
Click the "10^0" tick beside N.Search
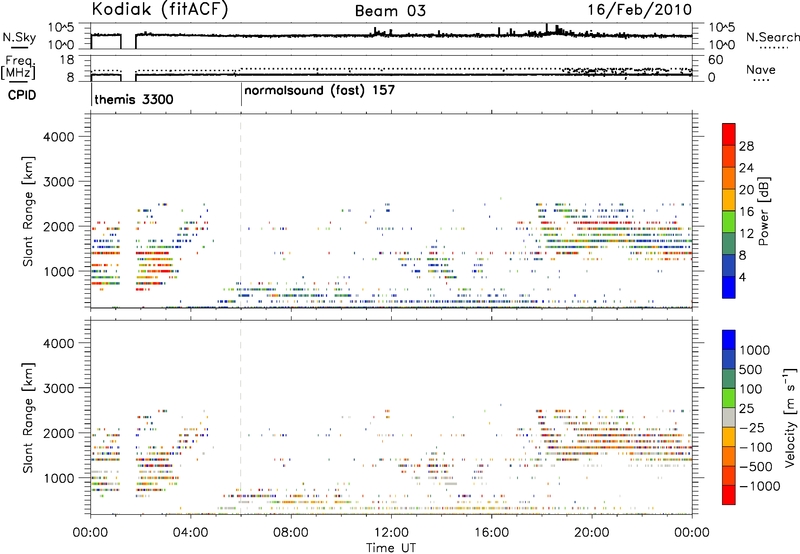[x=720, y=45]
